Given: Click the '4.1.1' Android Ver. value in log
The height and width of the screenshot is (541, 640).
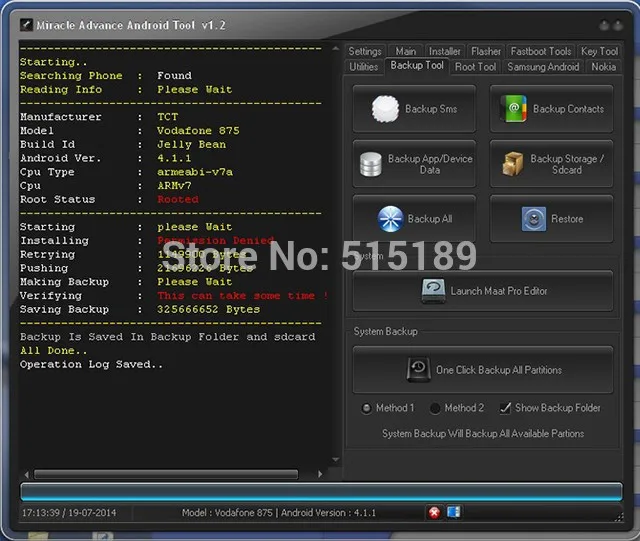Looking at the screenshot, I should point(174,158).
